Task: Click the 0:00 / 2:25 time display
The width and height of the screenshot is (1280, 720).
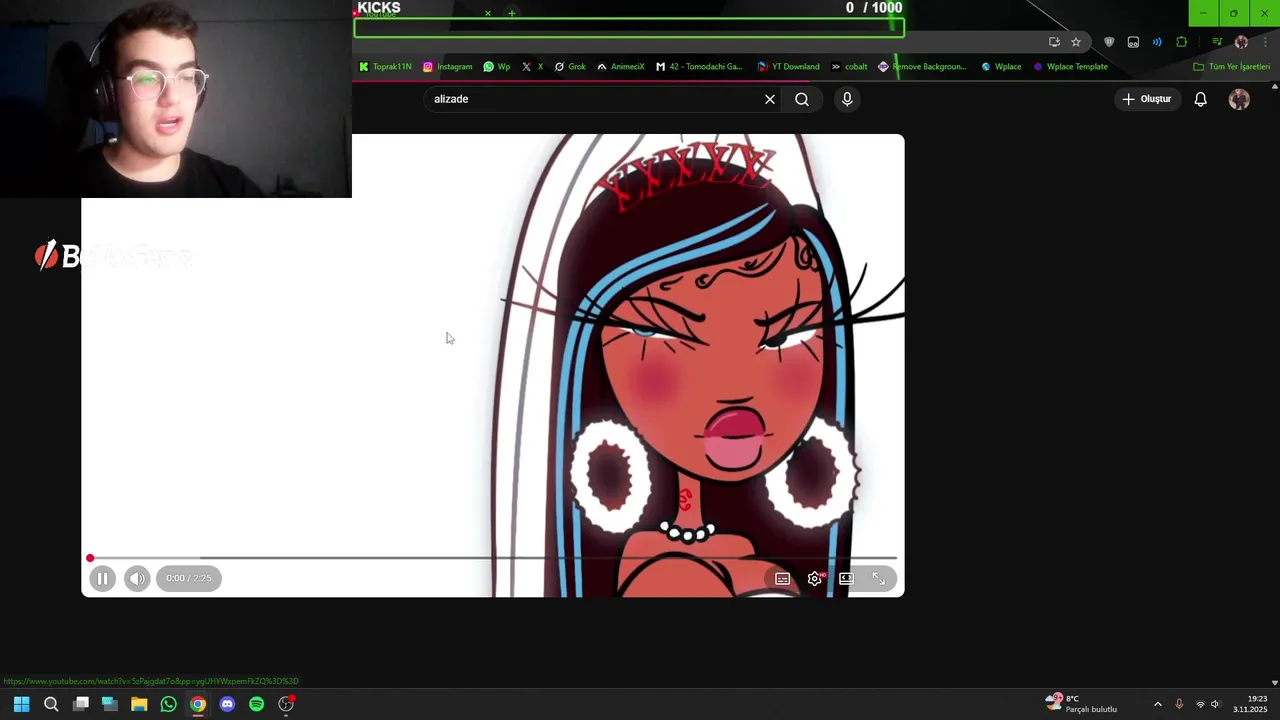Action: point(189,578)
